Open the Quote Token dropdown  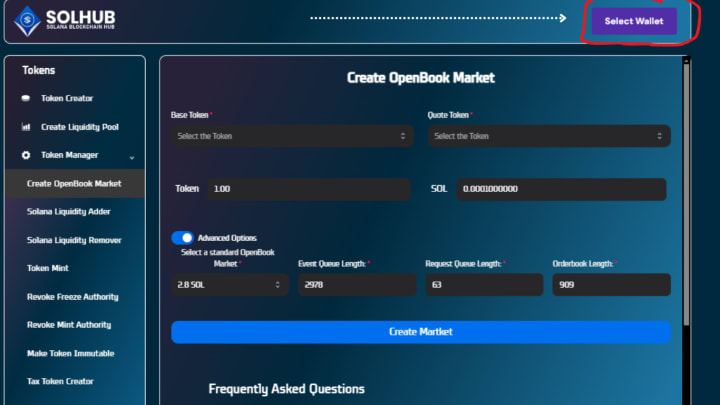549,136
